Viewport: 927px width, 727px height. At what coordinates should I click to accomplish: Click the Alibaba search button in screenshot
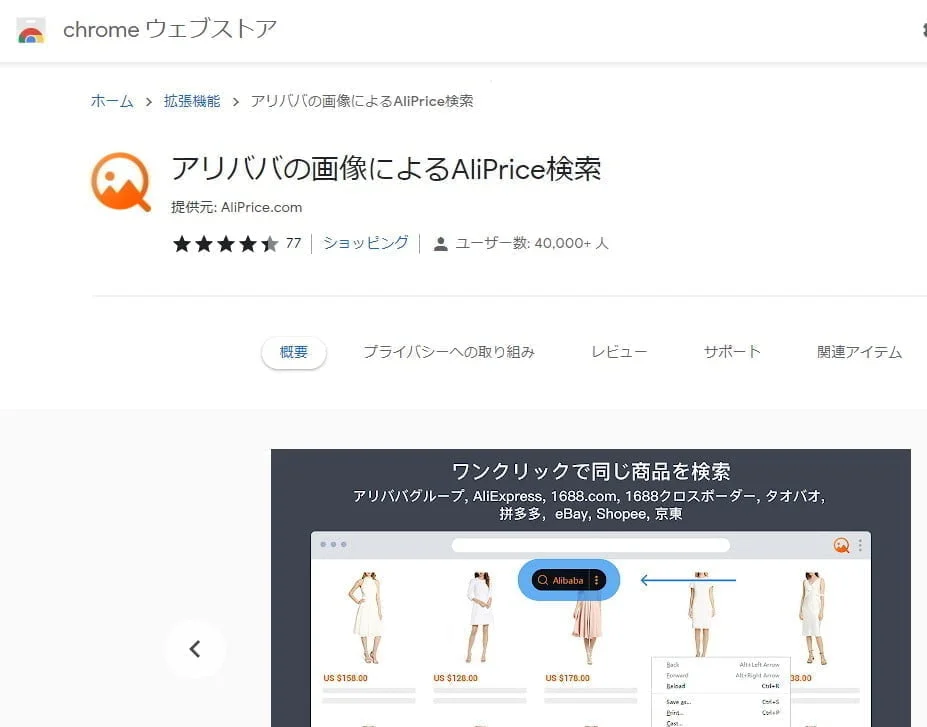click(x=561, y=580)
